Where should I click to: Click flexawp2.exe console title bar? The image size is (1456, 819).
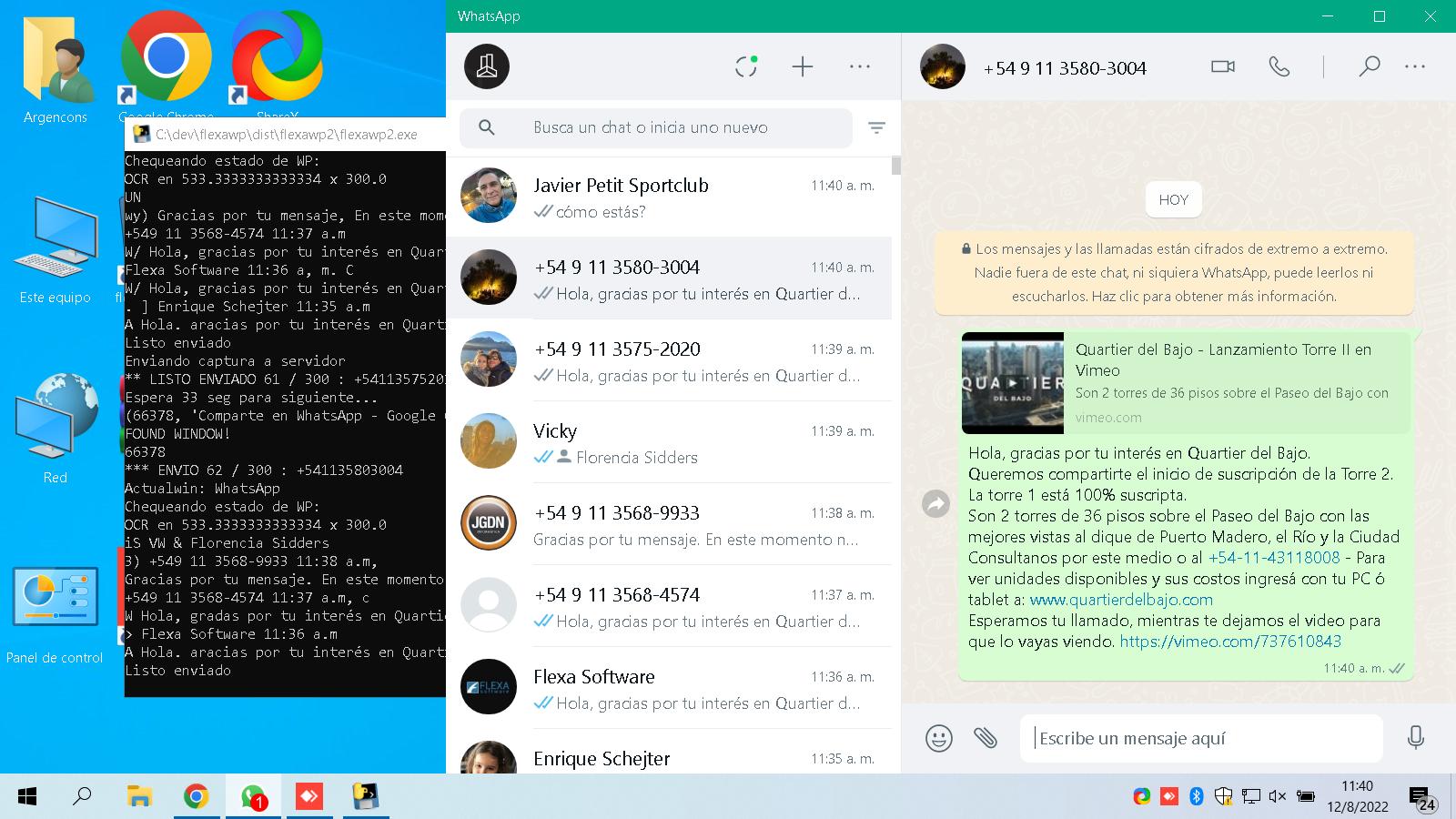[x=286, y=135]
